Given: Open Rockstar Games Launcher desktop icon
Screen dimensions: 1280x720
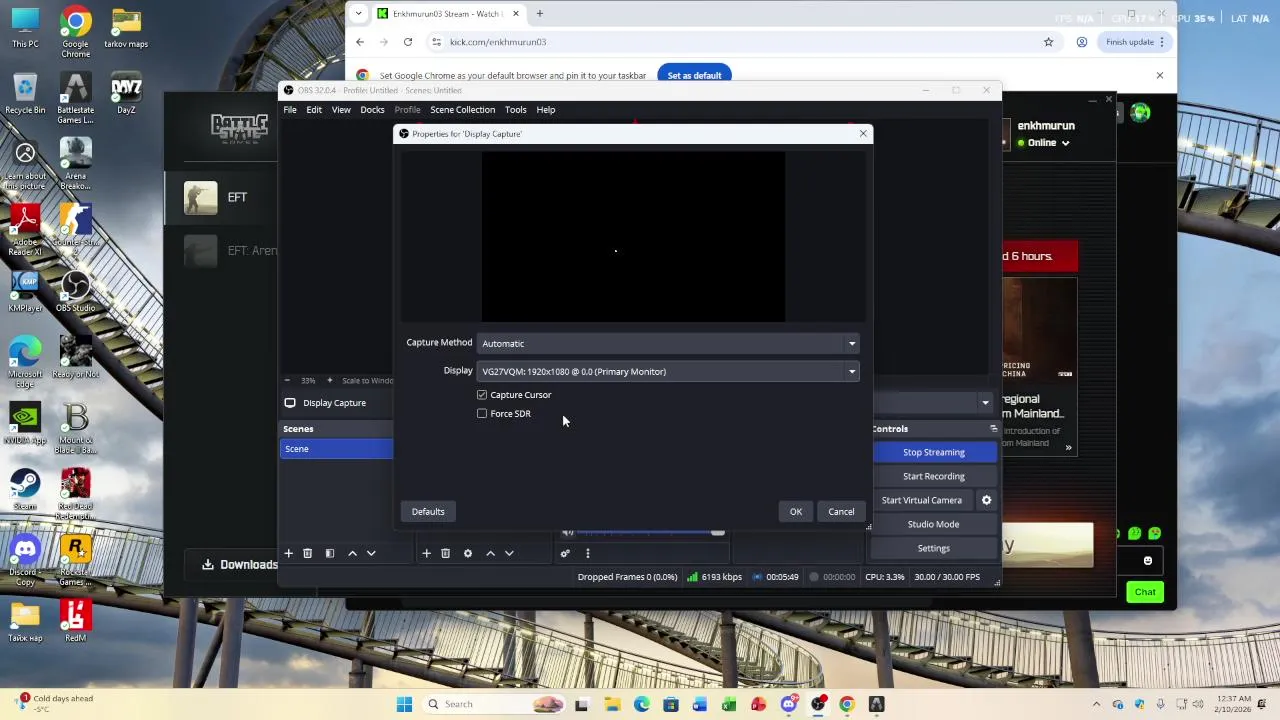Looking at the screenshot, I should click(x=75, y=560).
